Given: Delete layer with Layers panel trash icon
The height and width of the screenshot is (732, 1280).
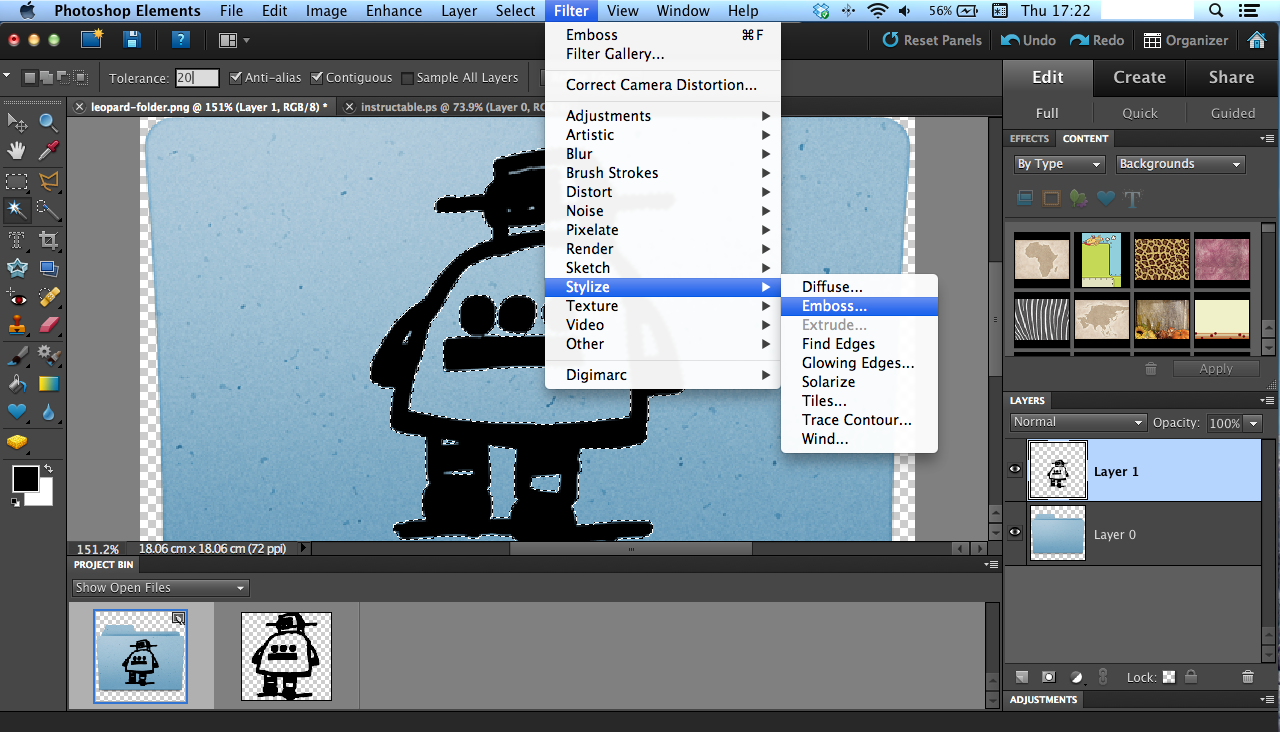Looking at the screenshot, I should coord(1247,677).
